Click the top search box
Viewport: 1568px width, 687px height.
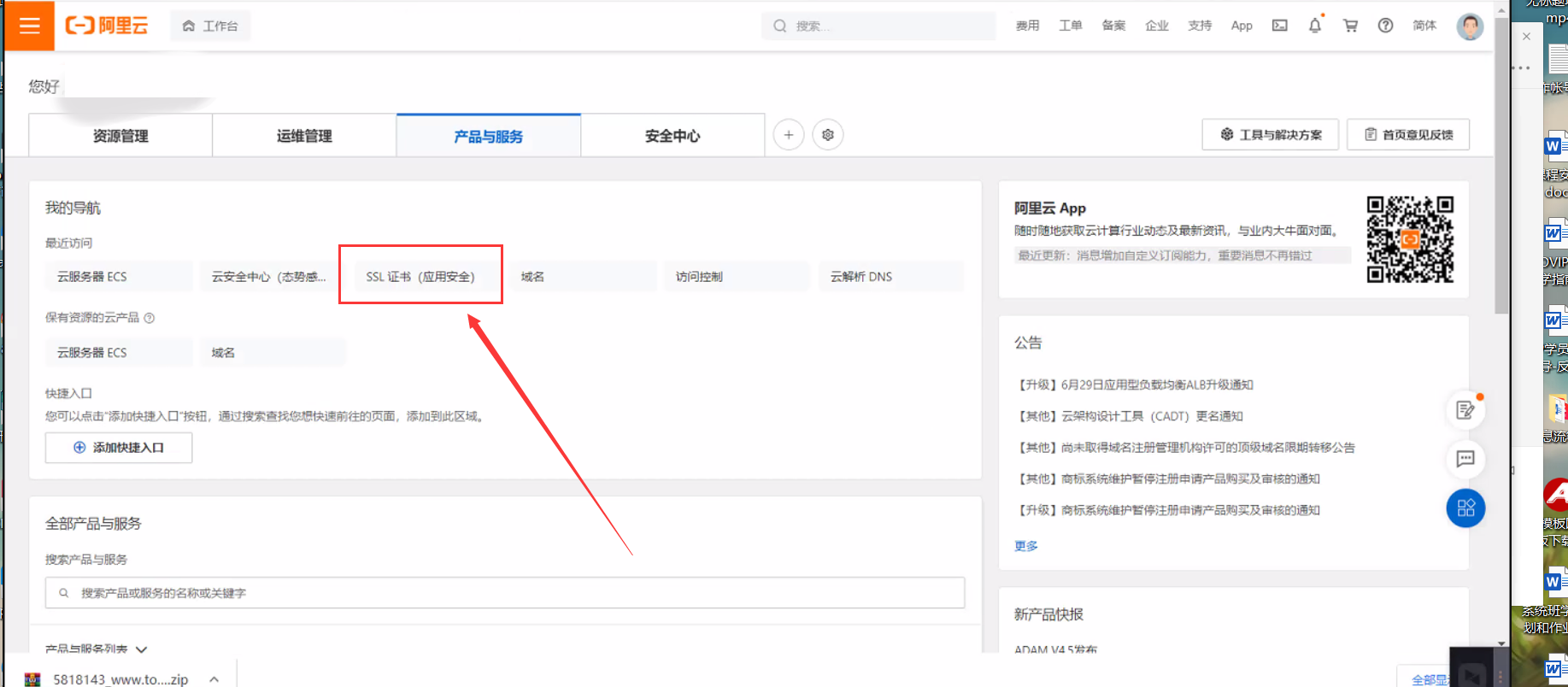[x=878, y=26]
